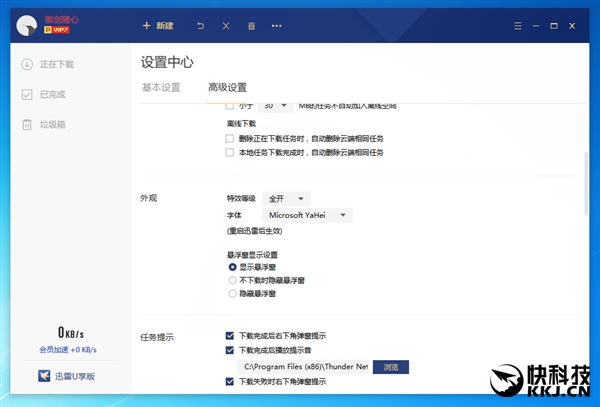Click the user avatar picture
This screenshot has height=407, width=600.
27,26
